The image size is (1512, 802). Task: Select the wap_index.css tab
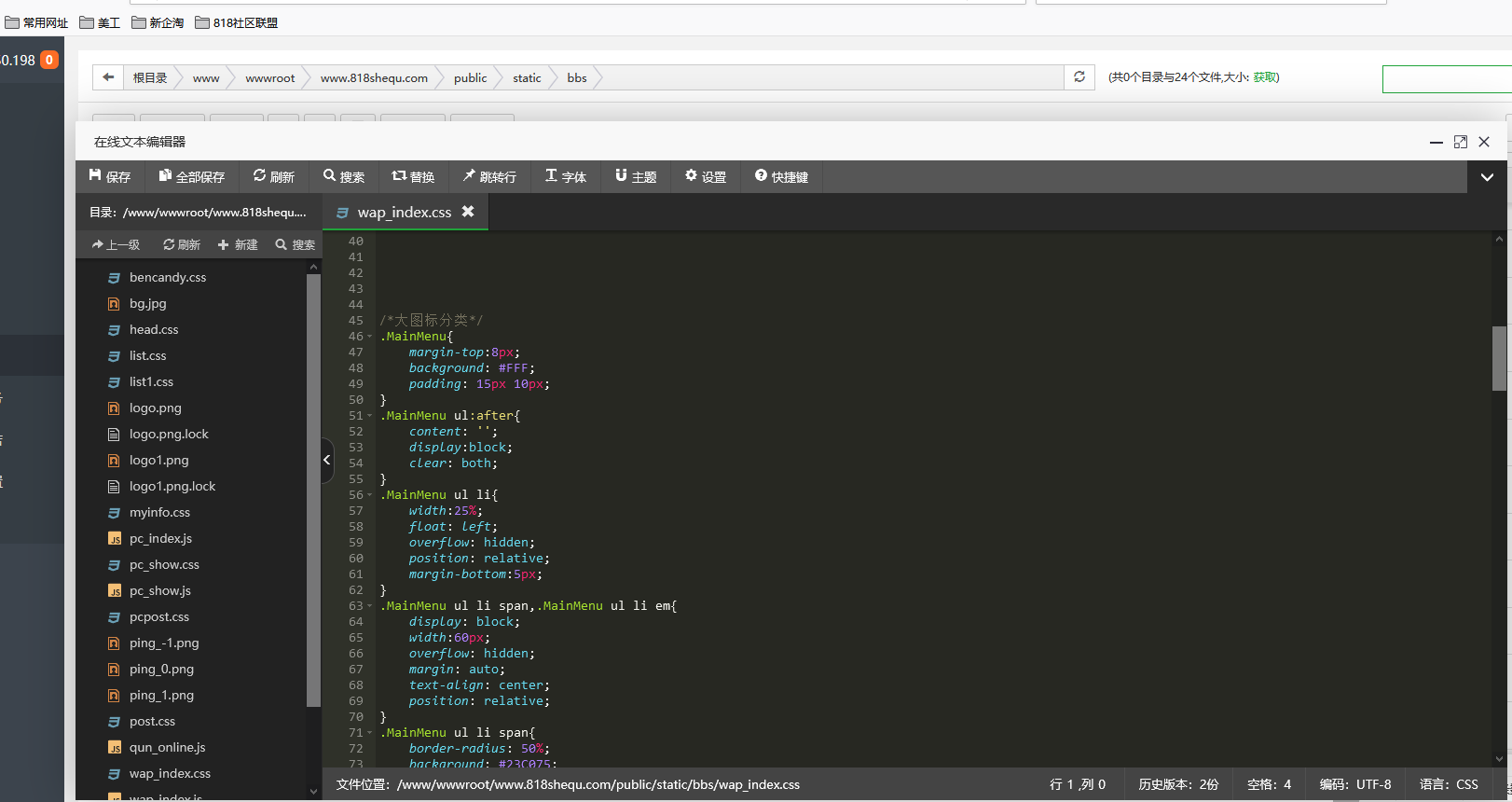click(x=404, y=213)
